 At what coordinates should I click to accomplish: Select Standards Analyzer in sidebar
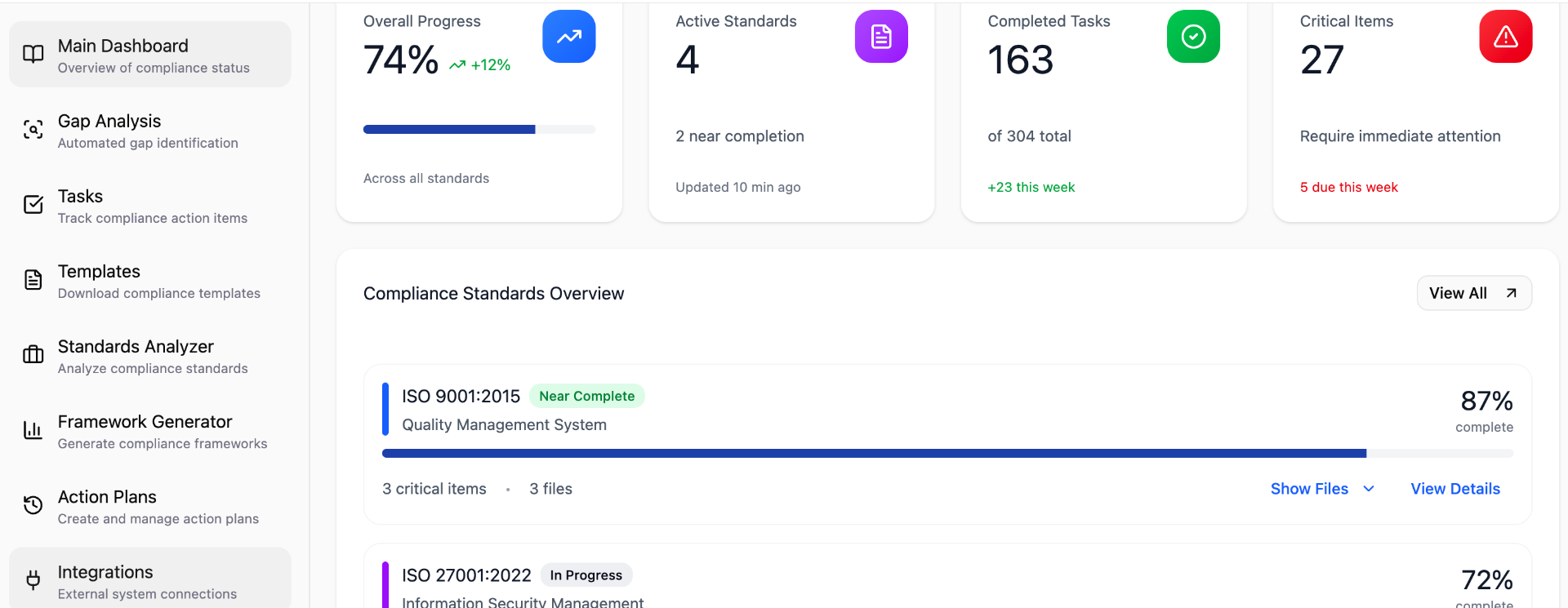pos(150,355)
